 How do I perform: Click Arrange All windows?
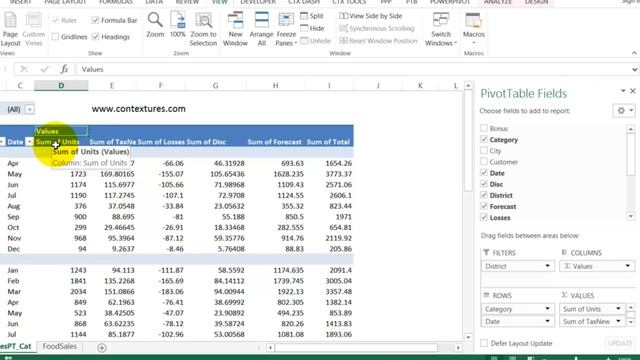(x=261, y=29)
